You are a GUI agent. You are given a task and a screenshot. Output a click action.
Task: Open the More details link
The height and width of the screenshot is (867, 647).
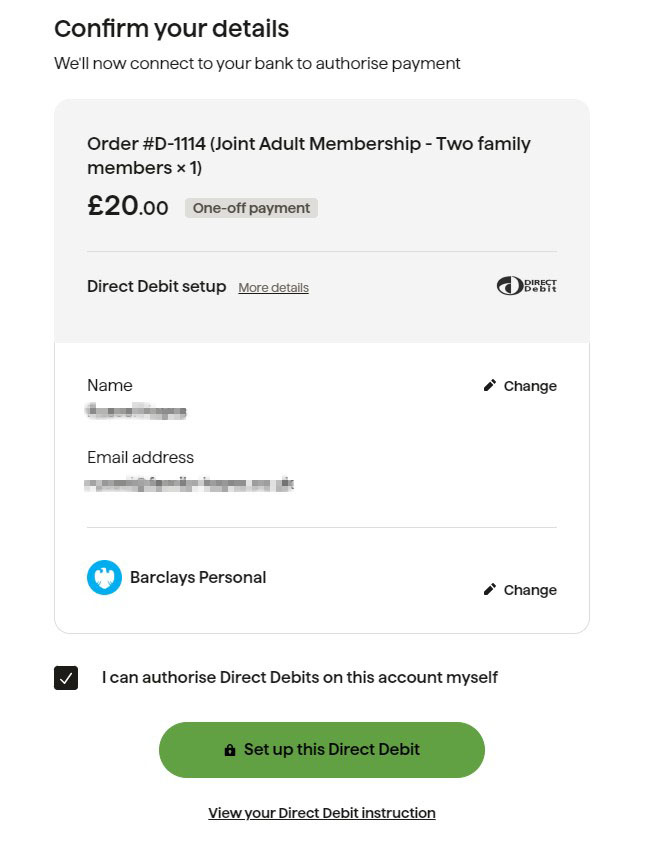point(272,287)
